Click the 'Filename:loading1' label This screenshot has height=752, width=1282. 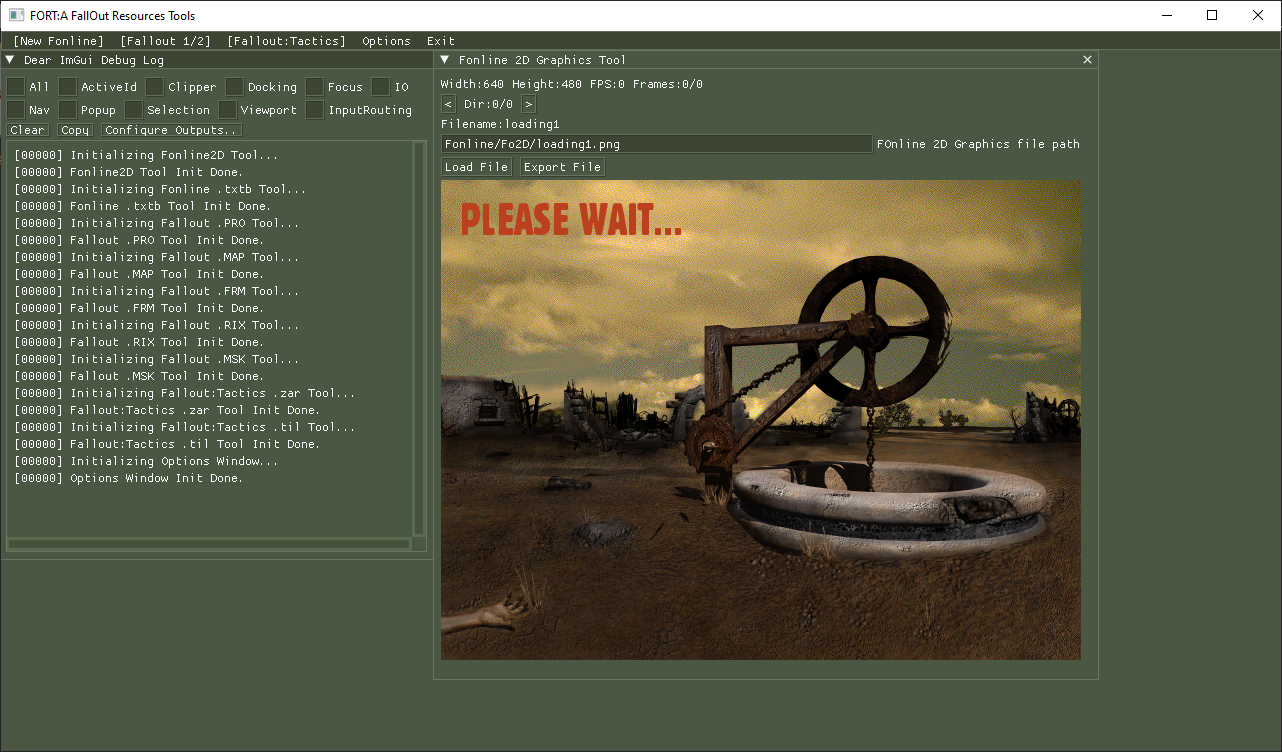pyautogui.click(x=500, y=124)
